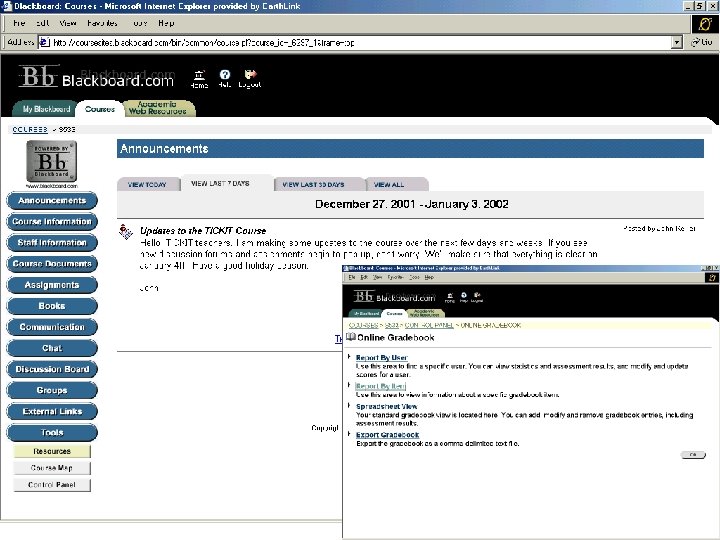Click the announcement icon beside Updates to TICKIT
The width and height of the screenshot is (720, 540).
pos(125,232)
